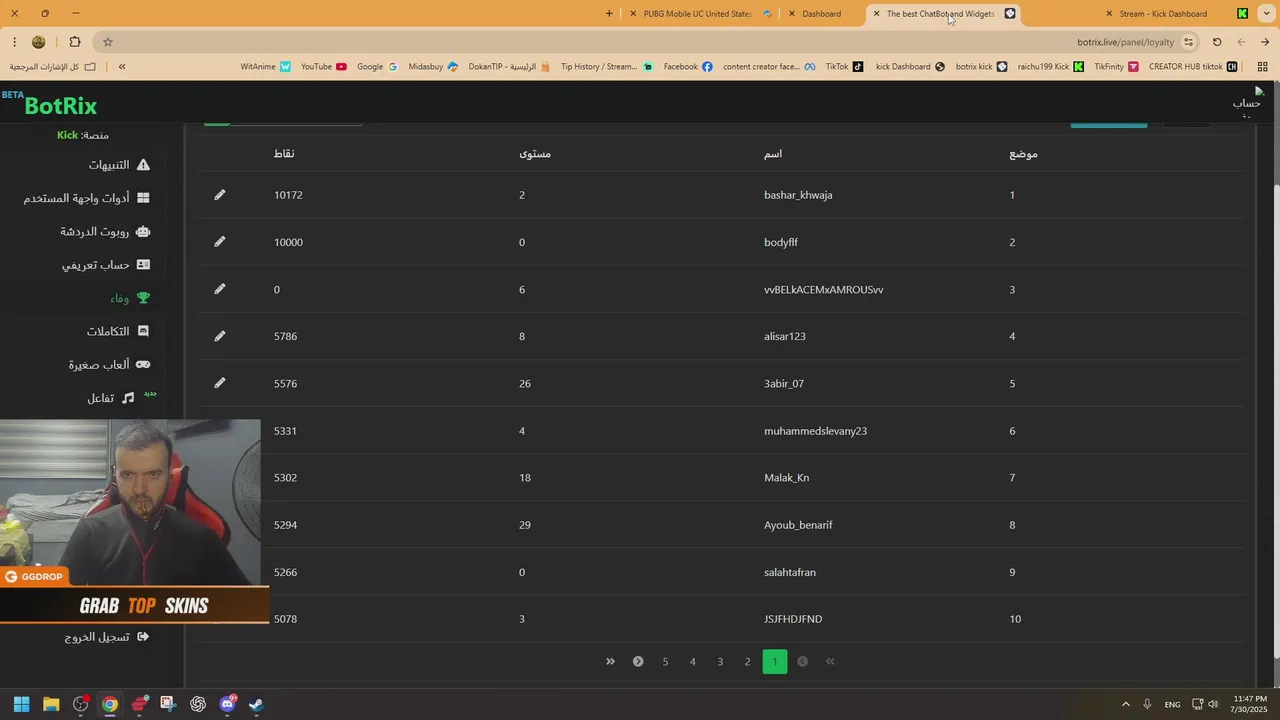
Task: Open YouTube bookmark
Action: 323,67
